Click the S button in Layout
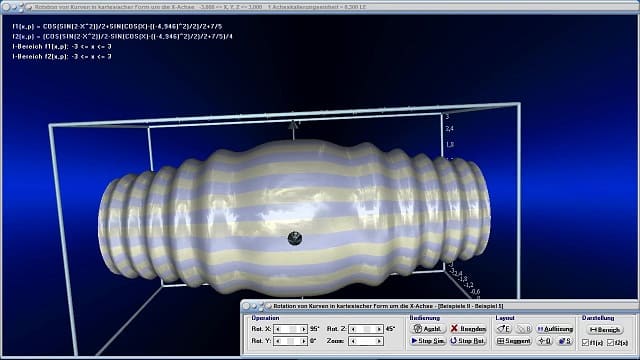This screenshot has width=640, height=360. 565,340
